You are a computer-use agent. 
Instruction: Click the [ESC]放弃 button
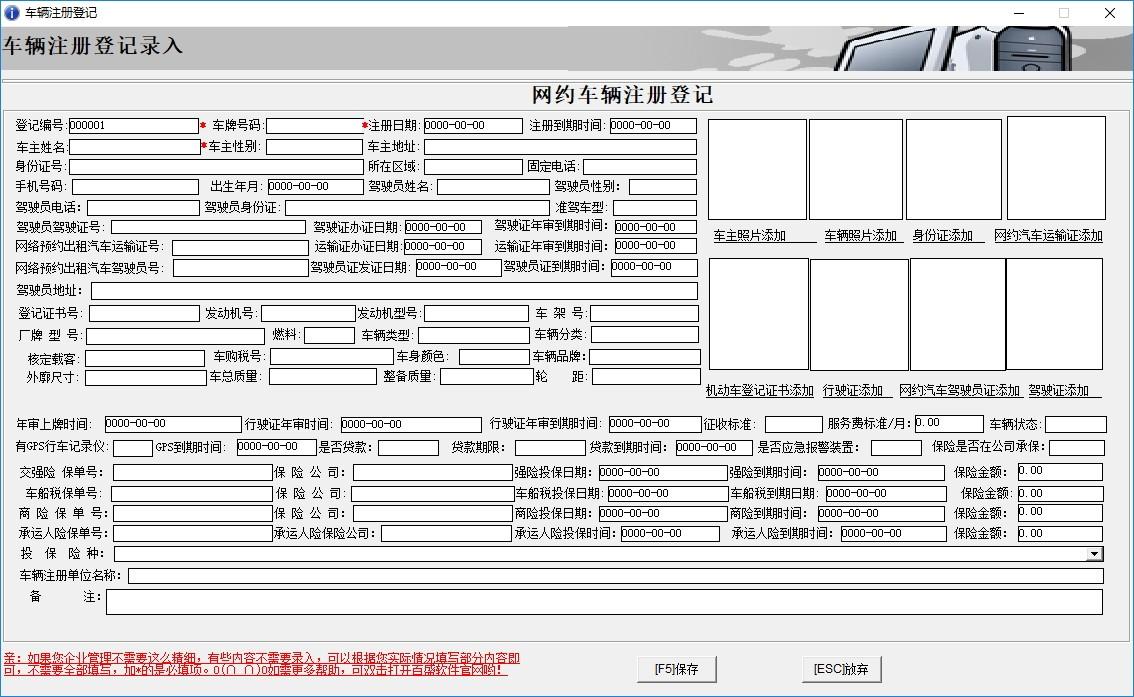point(841,669)
